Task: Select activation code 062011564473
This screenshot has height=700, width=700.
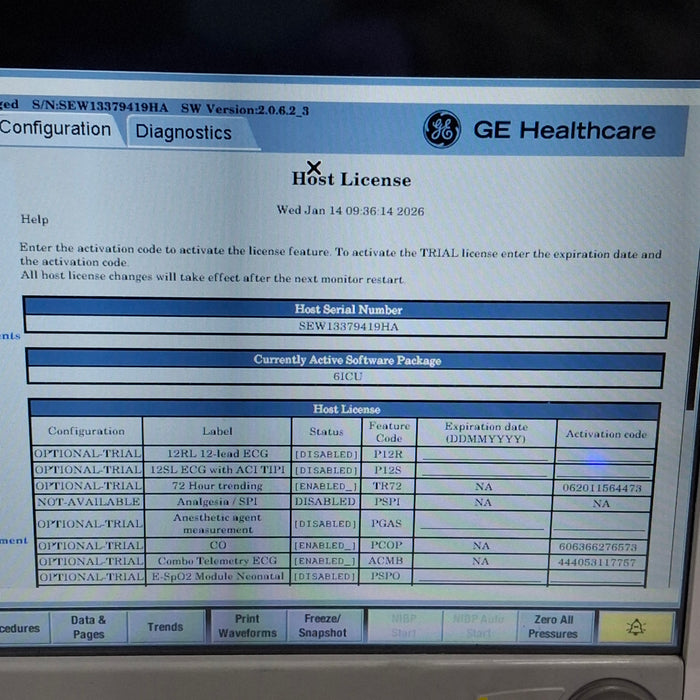Action: click(x=602, y=488)
